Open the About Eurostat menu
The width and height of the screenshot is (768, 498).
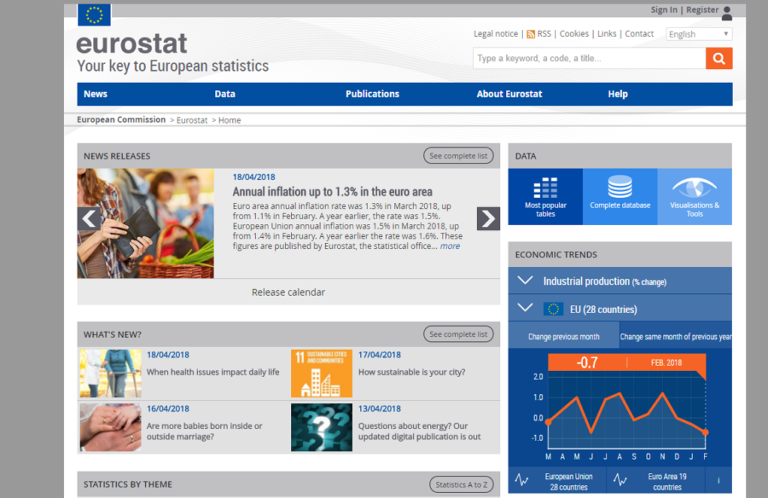pyautogui.click(x=509, y=94)
